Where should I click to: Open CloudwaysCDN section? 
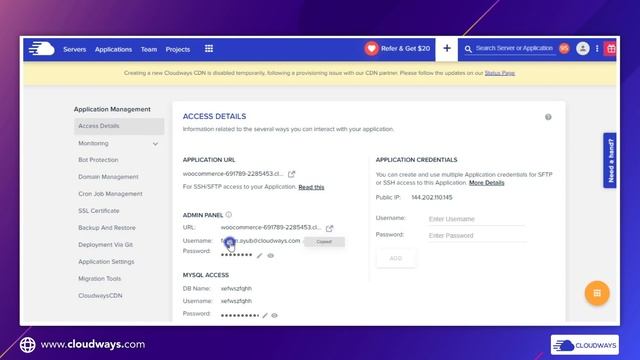click(x=100, y=296)
